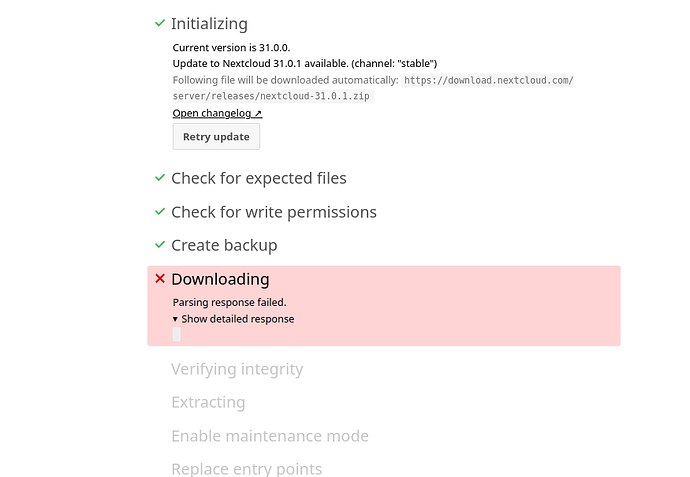
Task: Click the red X icon beside Downloading
Action: coord(160,279)
